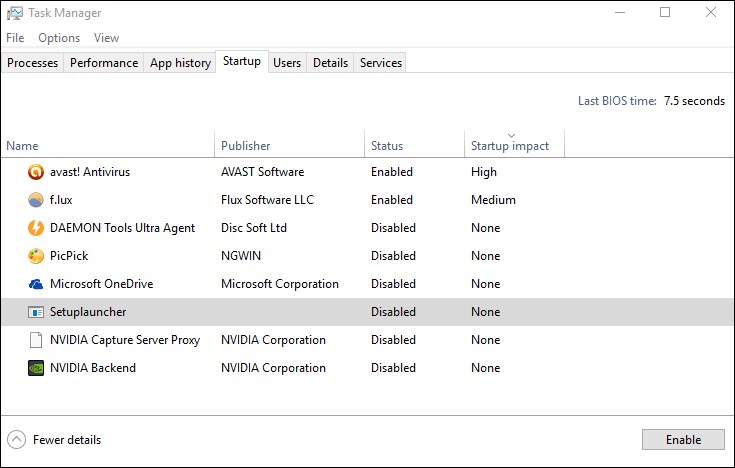Switch to the Users tab
Viewport: 735px width, 468px height.
coord(287,63)
